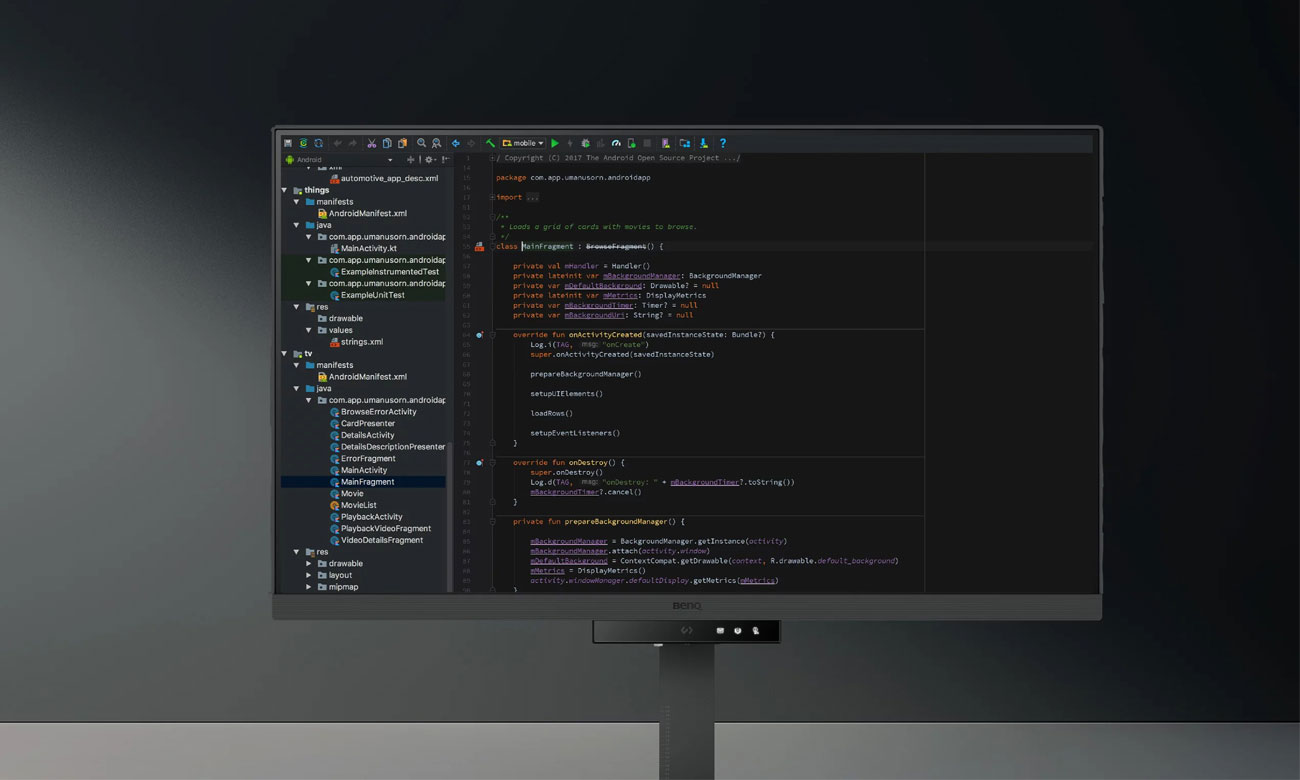Open the project panel settings gear
The image size is (1300, 780).
[x=429, y=159]
